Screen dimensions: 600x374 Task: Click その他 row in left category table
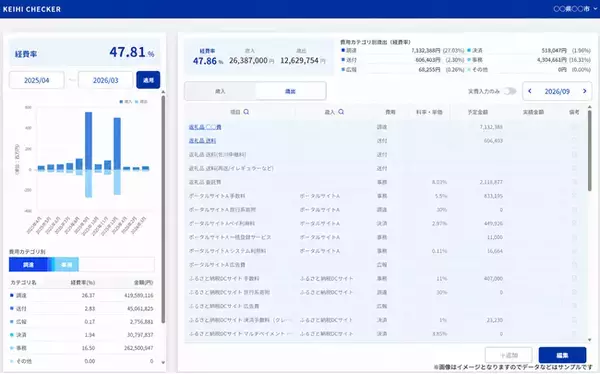[x=82, y=361]
